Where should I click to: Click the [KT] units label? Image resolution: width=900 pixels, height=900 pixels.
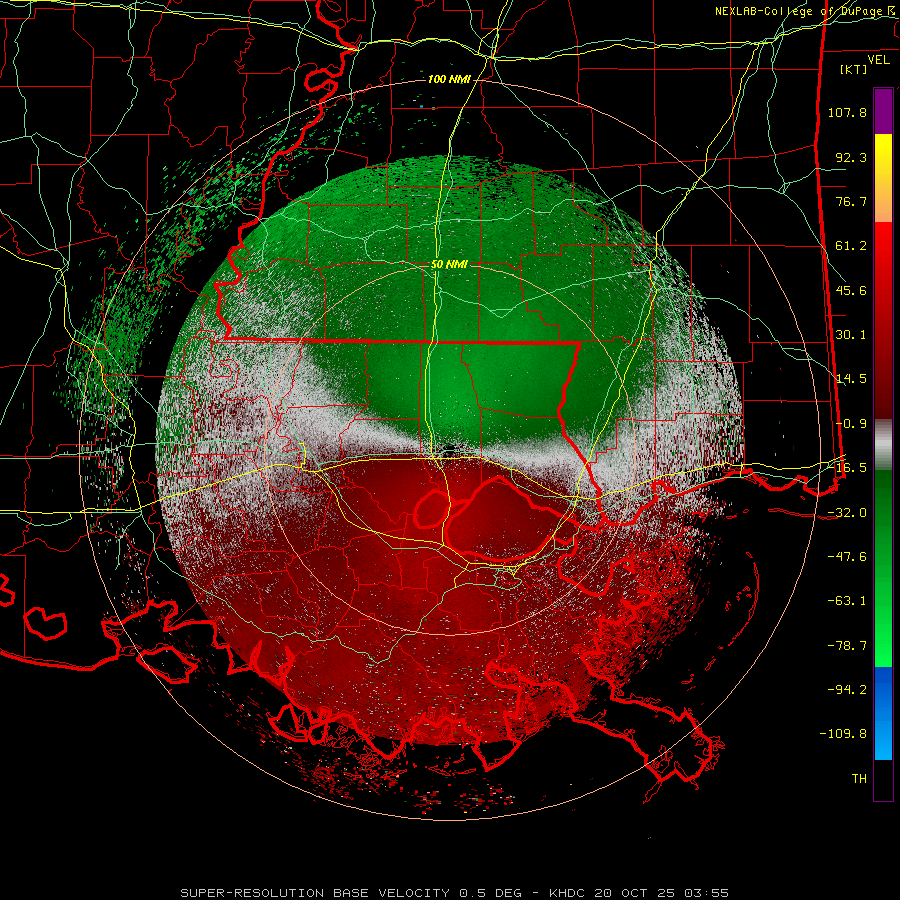pyautogui.click(x=854, y=69)
